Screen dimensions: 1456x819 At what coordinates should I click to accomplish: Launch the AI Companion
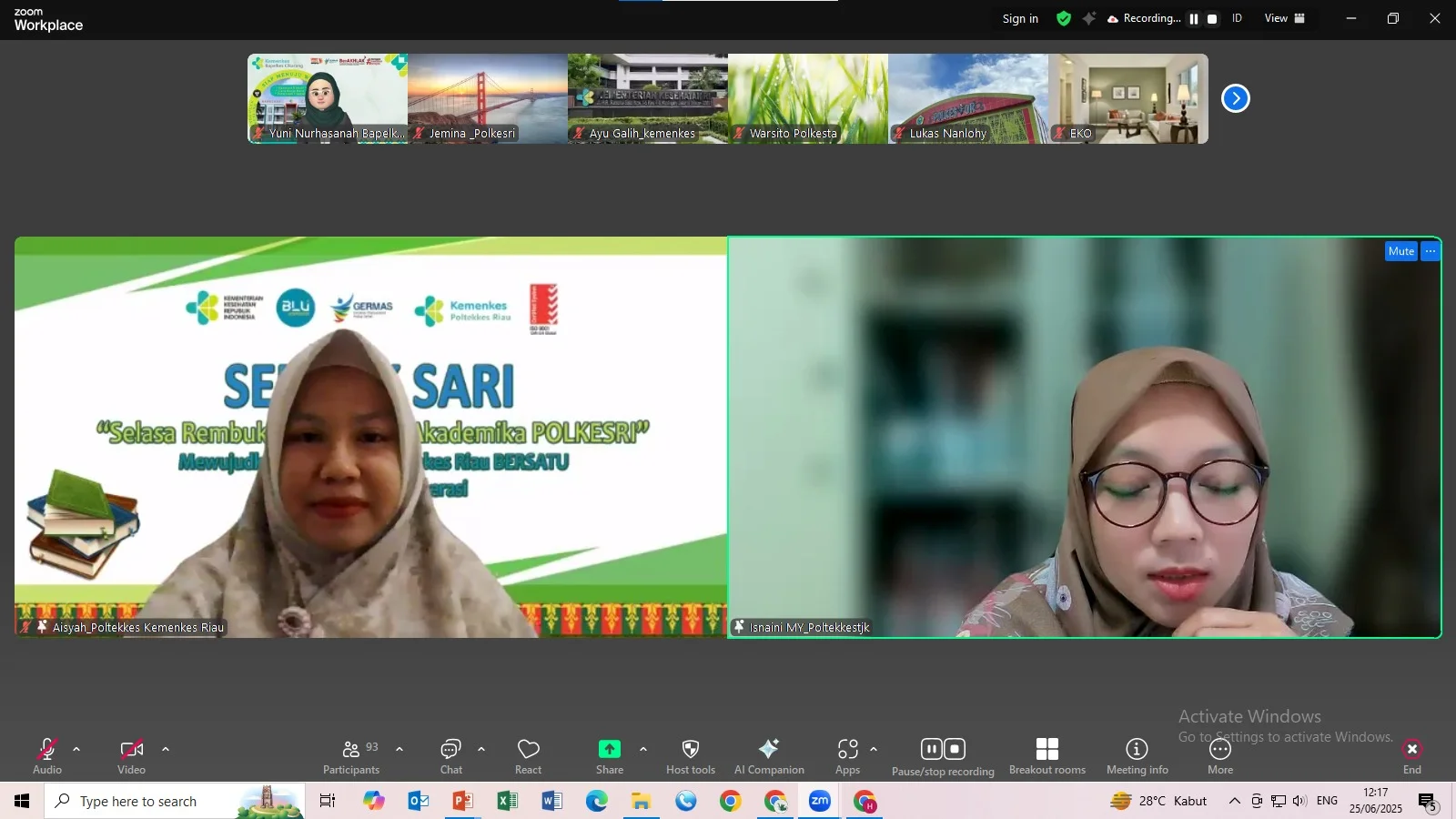[x=769, y=755]
